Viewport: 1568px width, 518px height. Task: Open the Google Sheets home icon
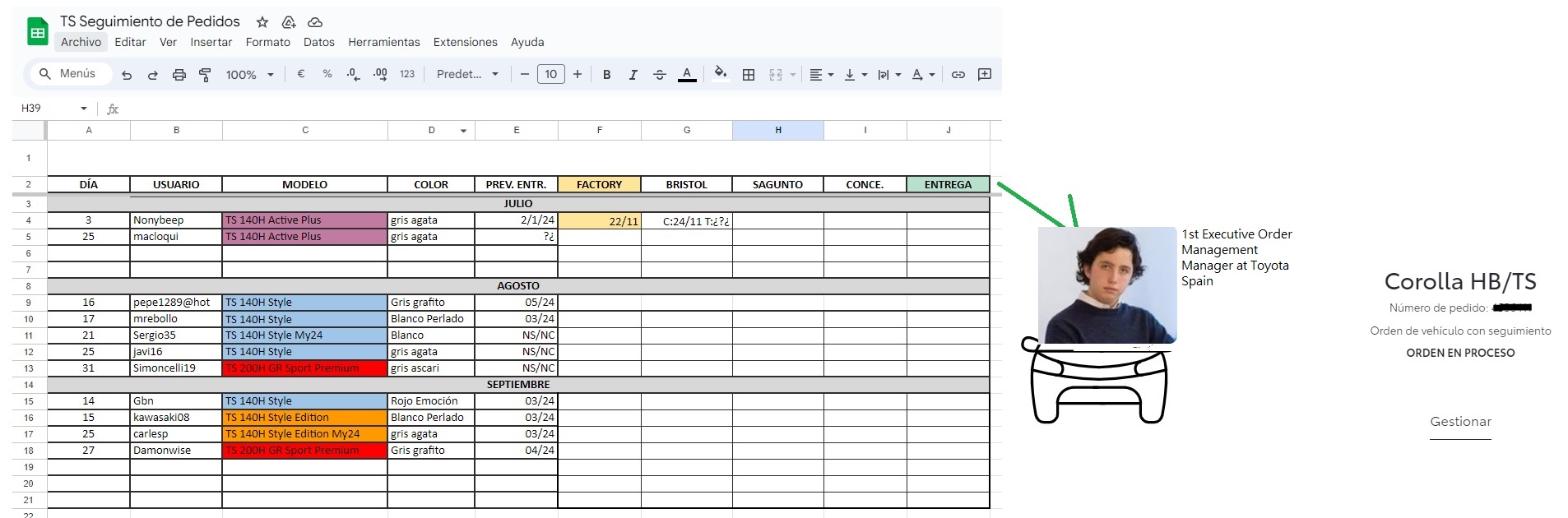[x=38, y=32]
